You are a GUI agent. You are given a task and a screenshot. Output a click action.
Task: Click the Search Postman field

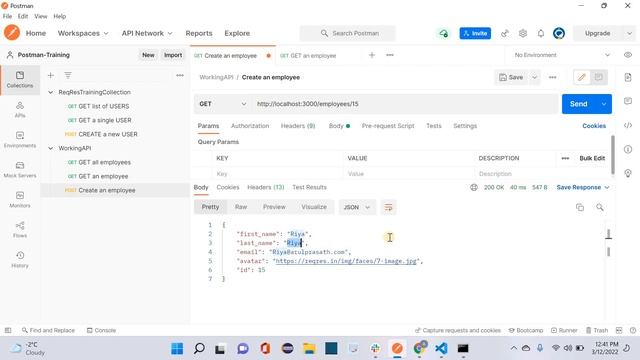348,33
